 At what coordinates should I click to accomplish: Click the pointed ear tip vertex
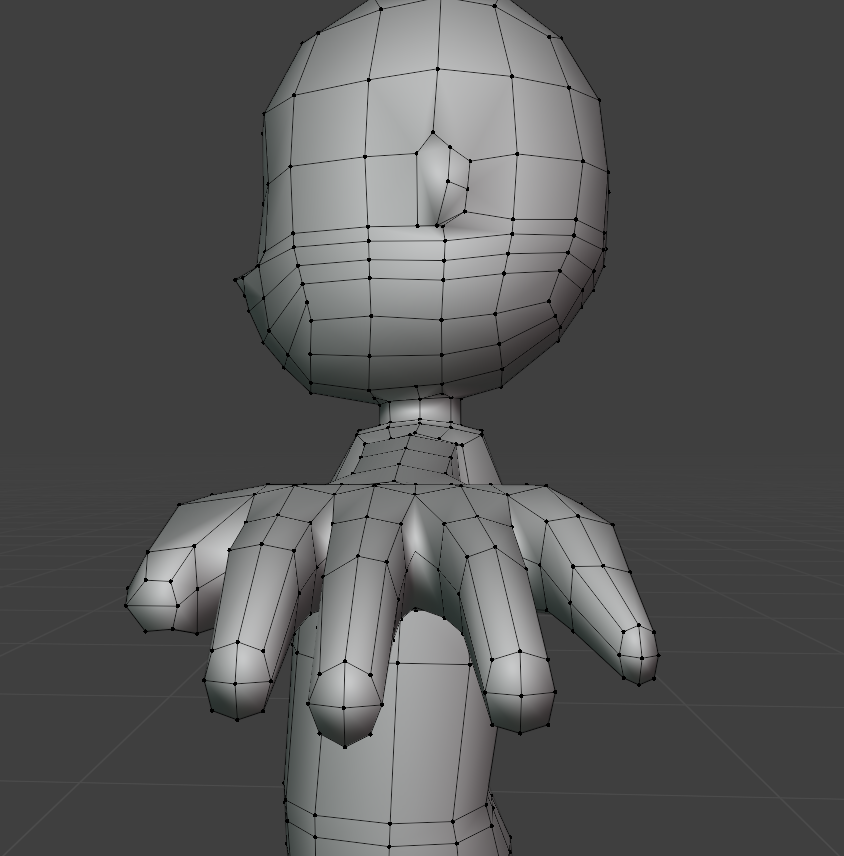click(x=237, y=279)
